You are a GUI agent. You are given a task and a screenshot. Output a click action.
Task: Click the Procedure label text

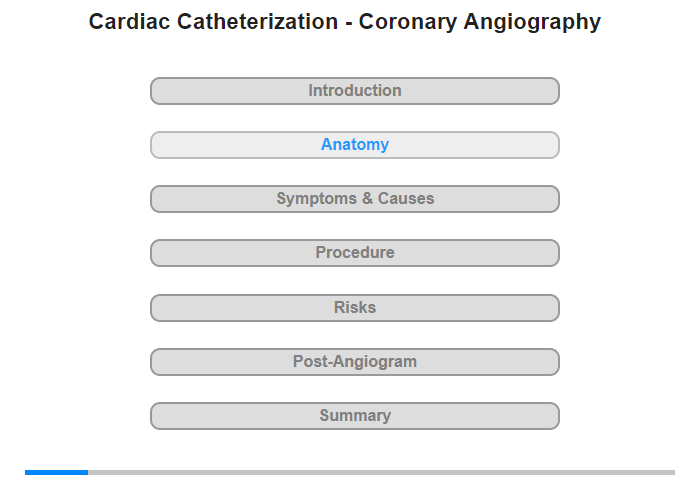355,253
